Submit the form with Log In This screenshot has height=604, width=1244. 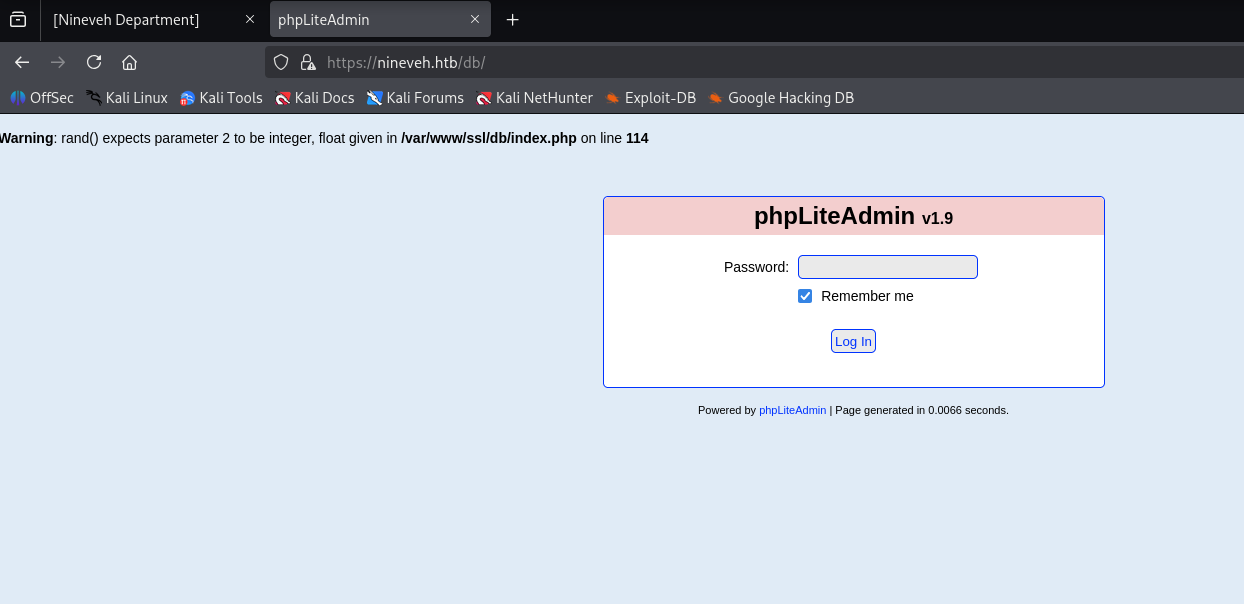pos(853,341)
